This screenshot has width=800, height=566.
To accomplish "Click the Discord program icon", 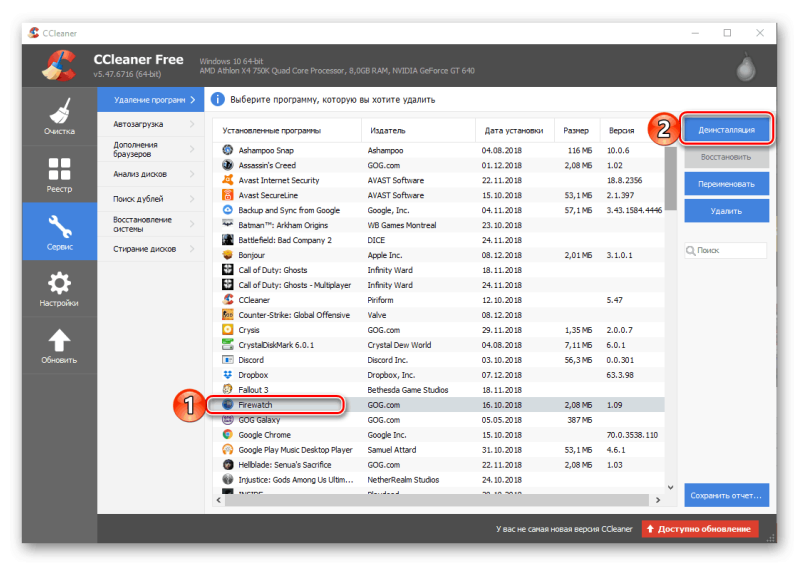I will [x=228, y=360].
